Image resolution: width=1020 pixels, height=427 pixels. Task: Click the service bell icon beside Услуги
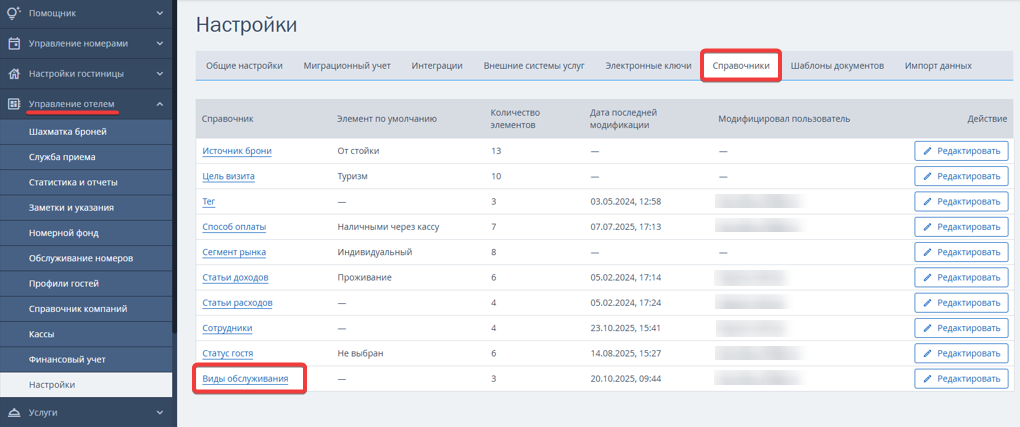[x=14, y=413]
